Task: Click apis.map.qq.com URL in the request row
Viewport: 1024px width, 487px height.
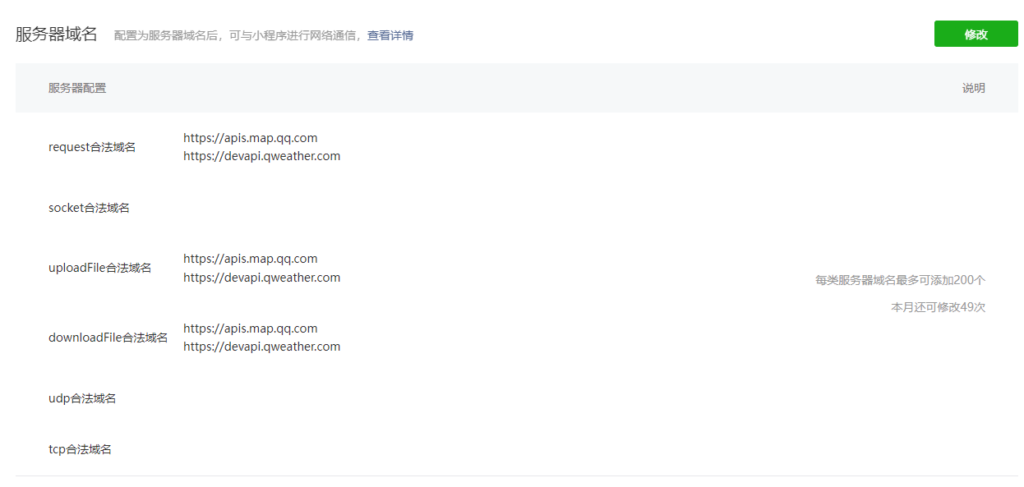Action: tap(250, 138)
